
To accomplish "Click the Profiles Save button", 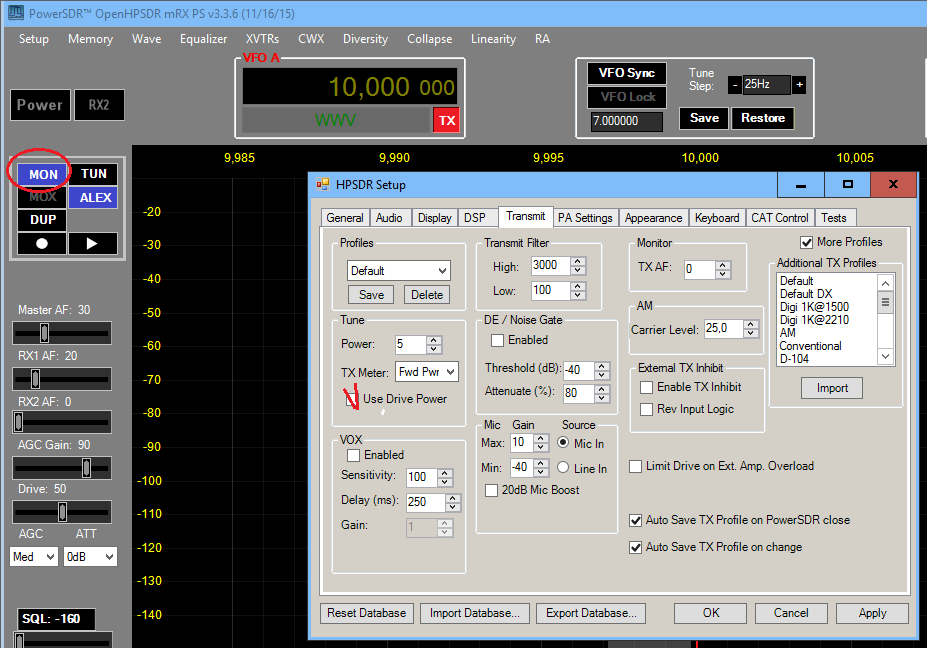I will click(371, 295).
